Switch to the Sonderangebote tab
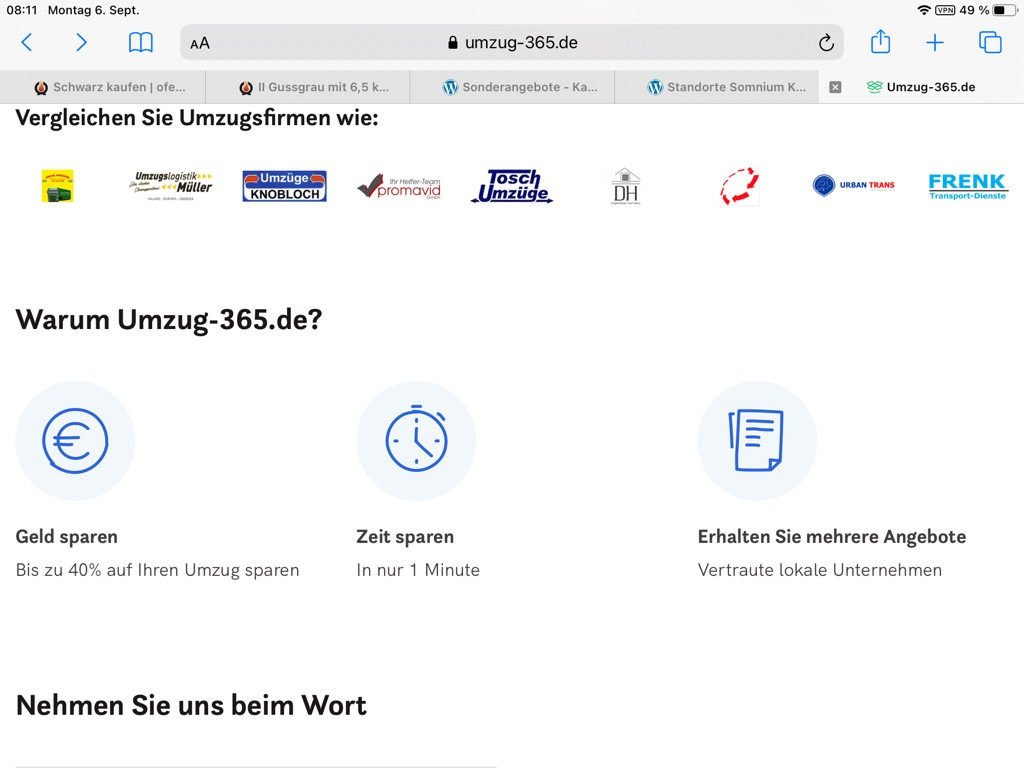 pyautogui.click(x=520, y=87)
